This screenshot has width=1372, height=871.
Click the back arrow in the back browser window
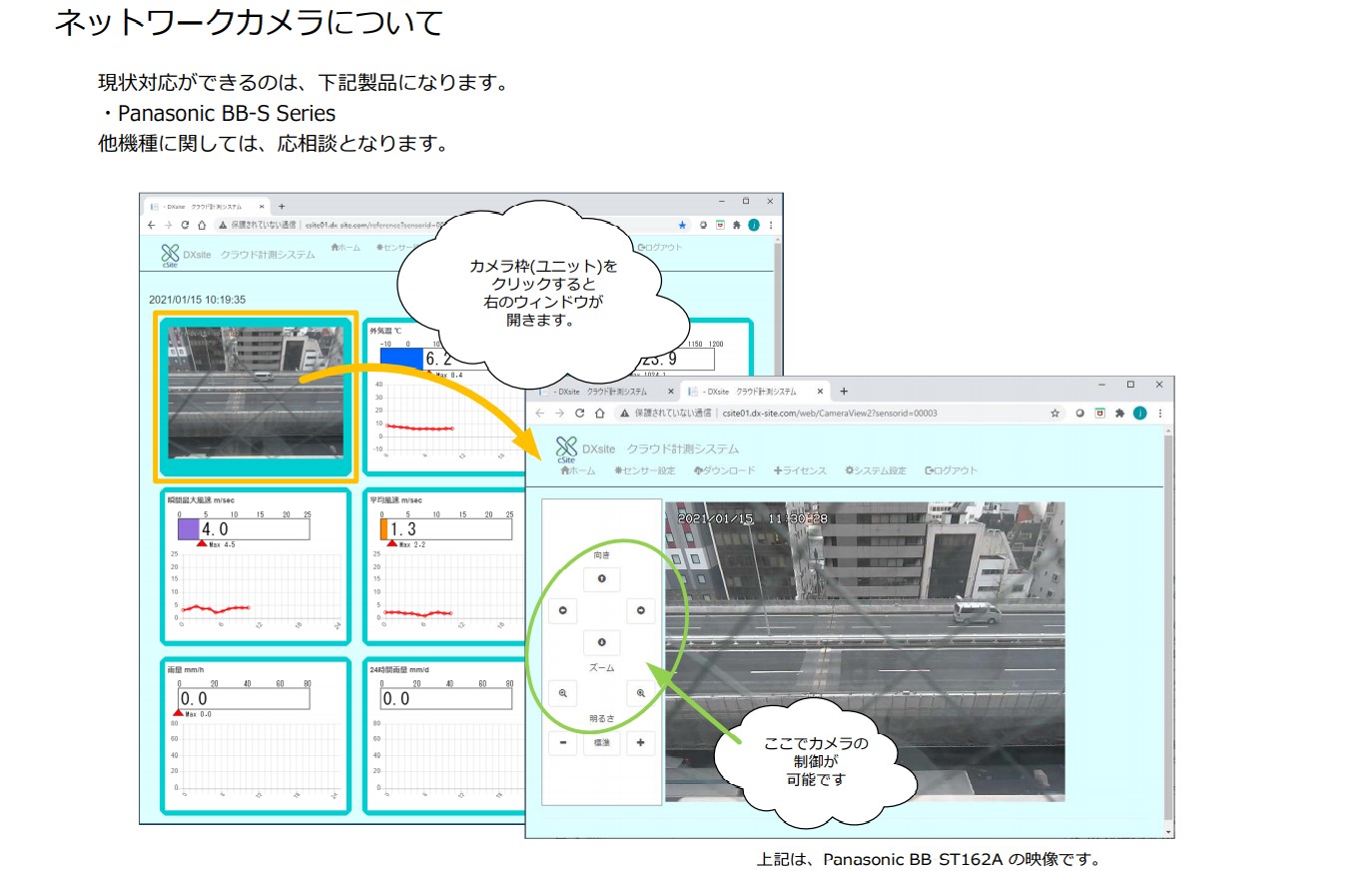coord(151,225)
